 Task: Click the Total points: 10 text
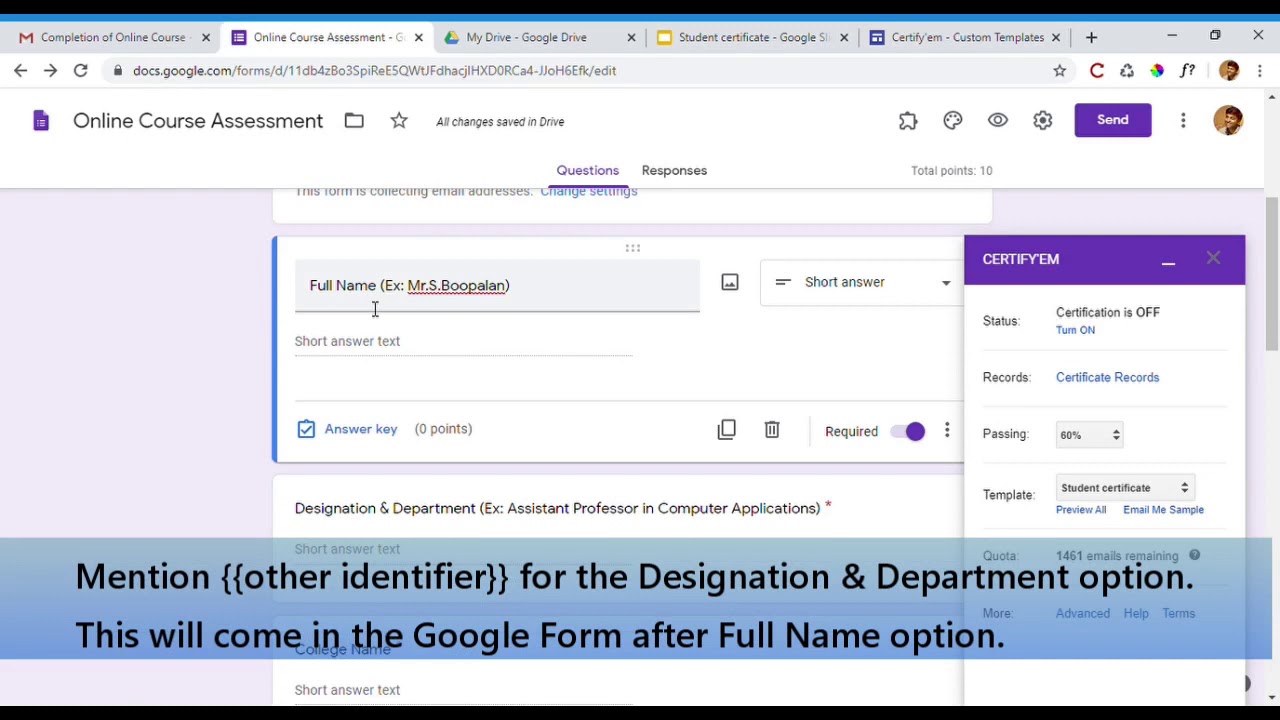pyautogui.click(x=951, y=171)
